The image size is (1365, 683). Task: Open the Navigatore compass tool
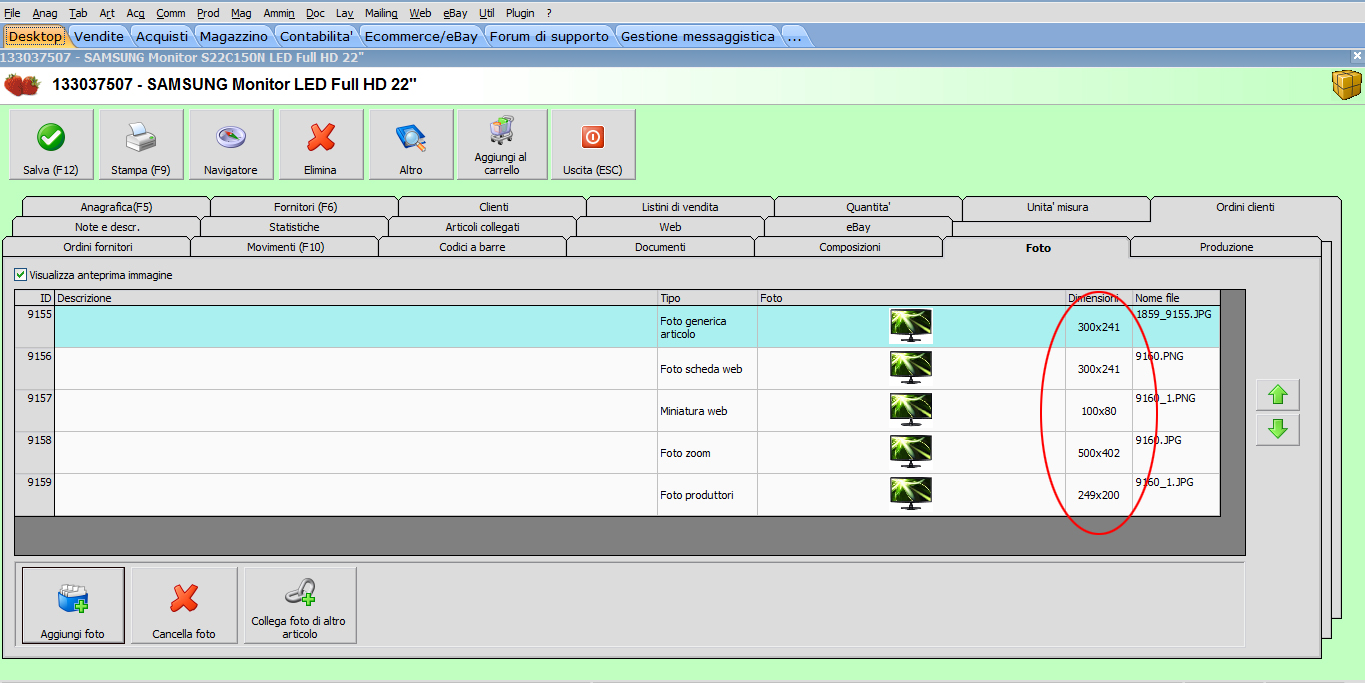pos(231,145)
